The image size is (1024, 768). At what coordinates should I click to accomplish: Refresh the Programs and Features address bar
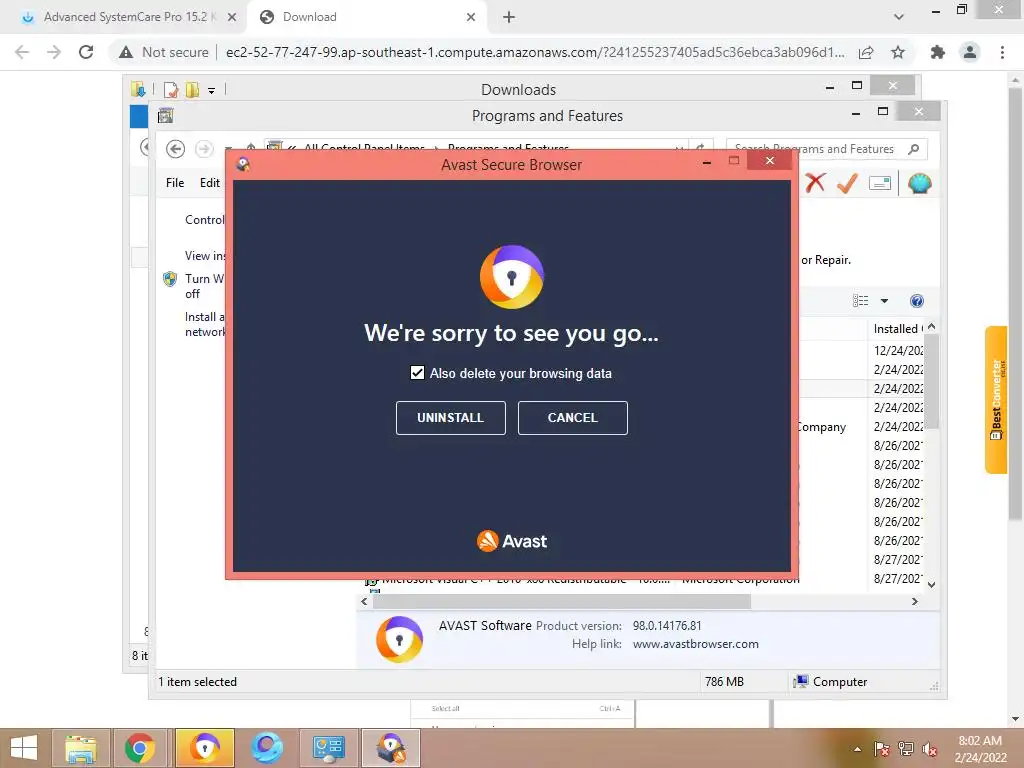(701, 149)
